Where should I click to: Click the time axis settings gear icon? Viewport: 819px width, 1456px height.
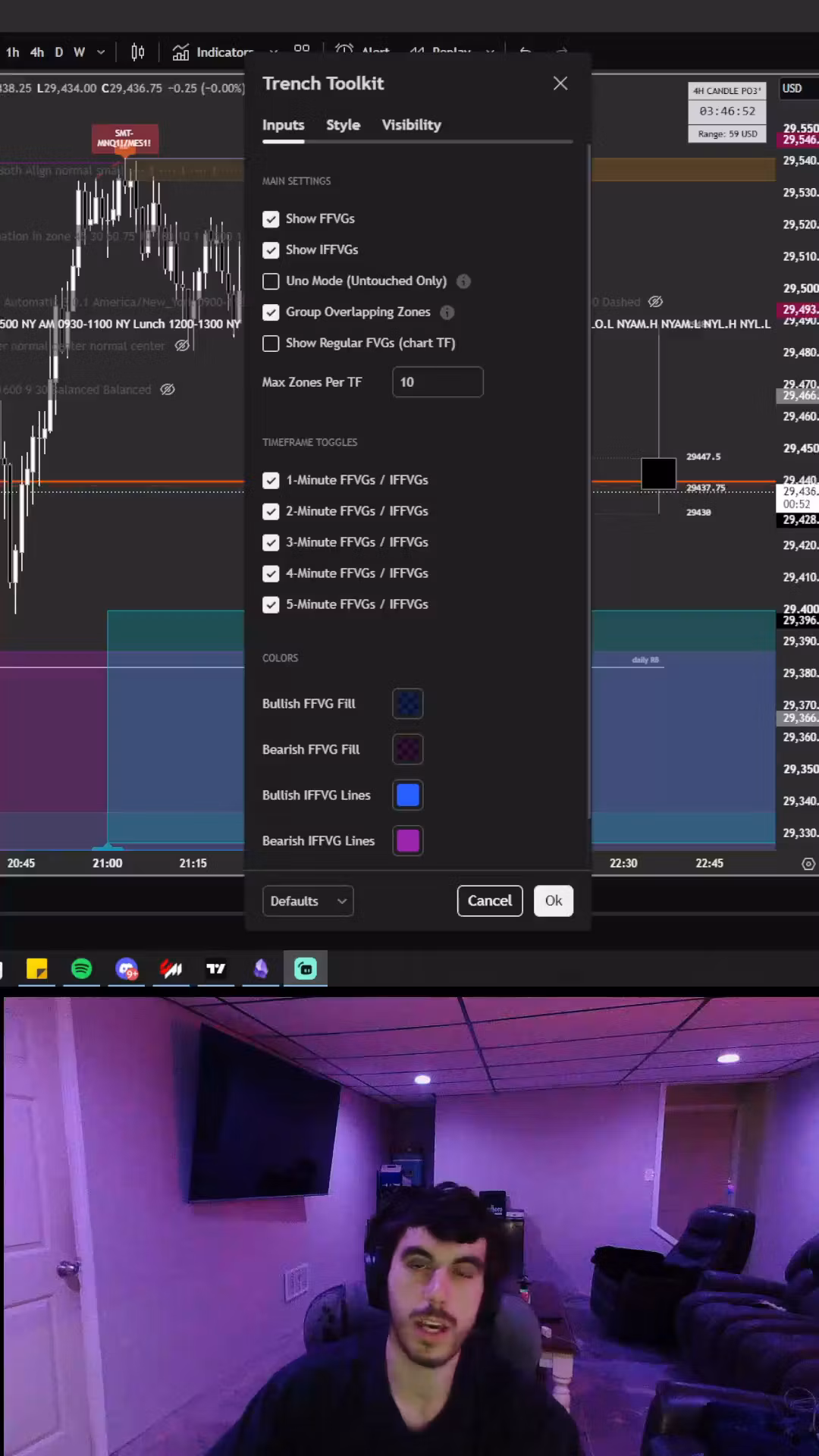(x=808, y=864)
